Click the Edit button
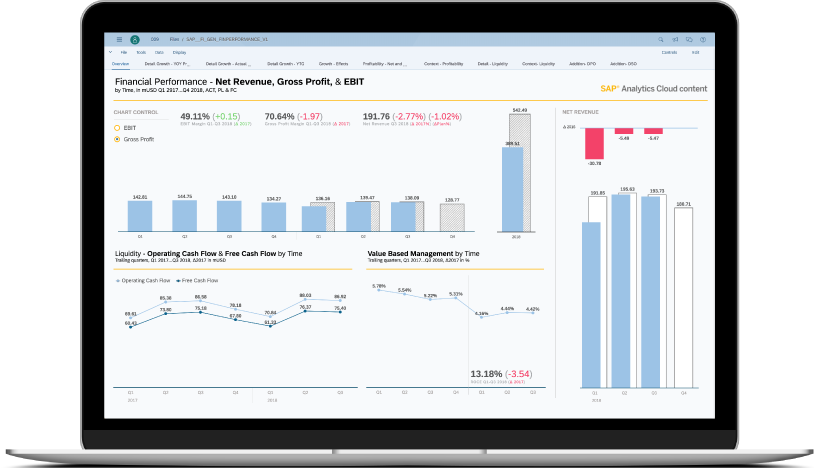This screenshot has height=468, width=814. click(x=695, y=52)
